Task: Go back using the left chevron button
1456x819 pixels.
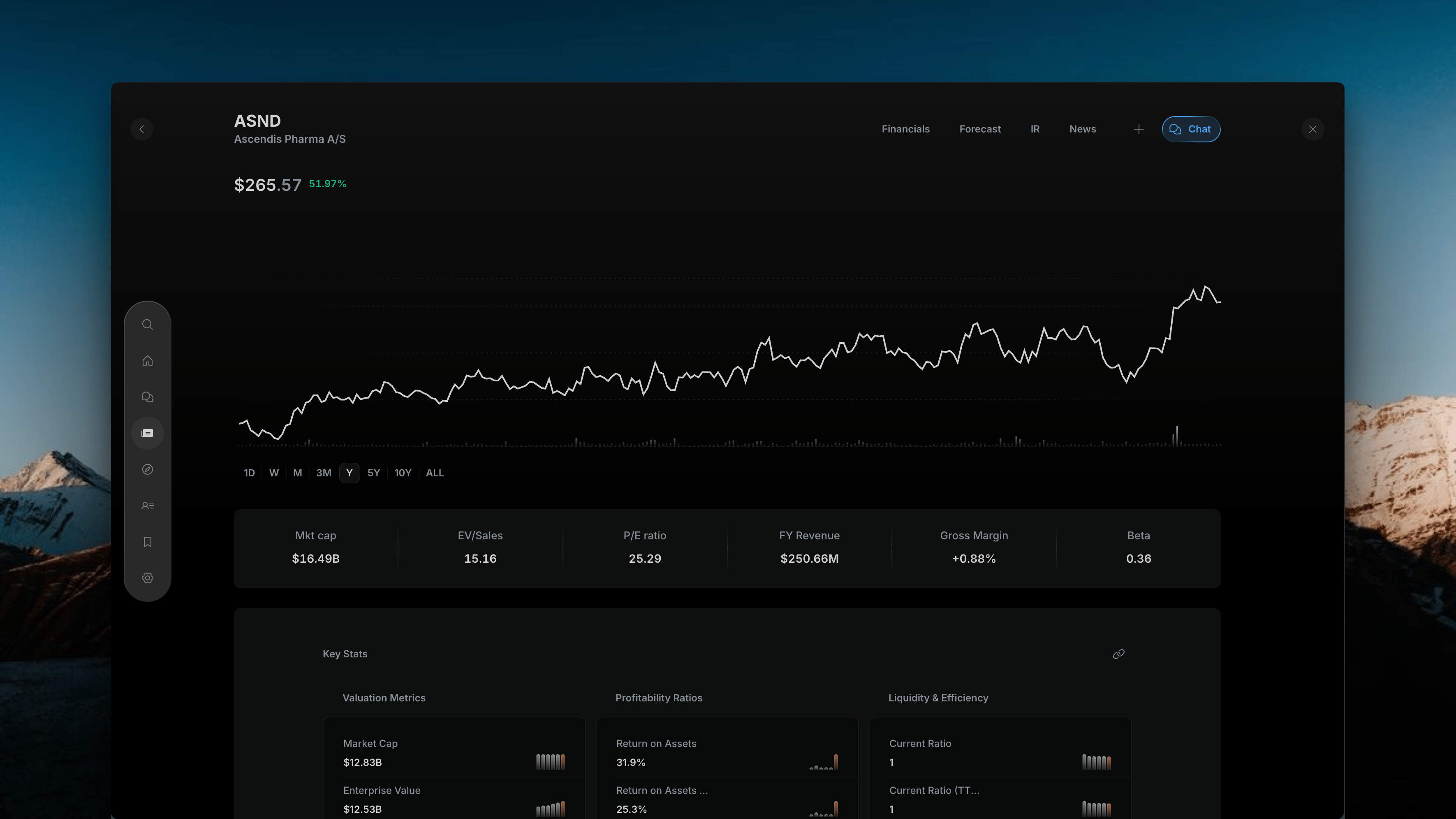Action: pyautogui.click(x=142, y=129)
